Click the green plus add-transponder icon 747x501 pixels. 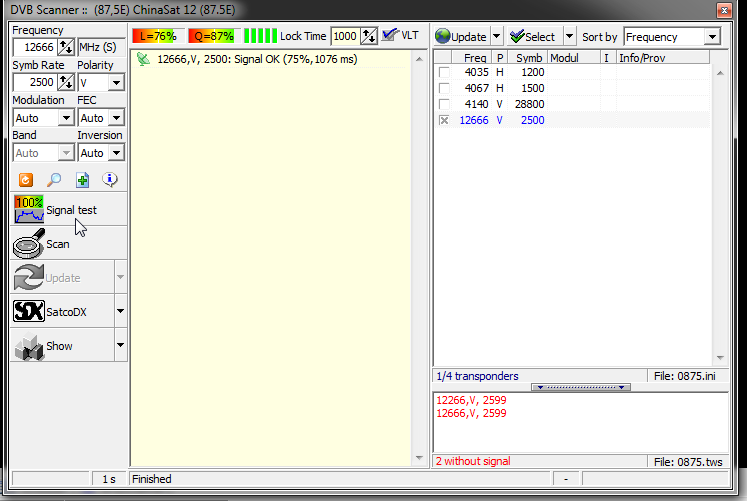(x=82, y=180)
